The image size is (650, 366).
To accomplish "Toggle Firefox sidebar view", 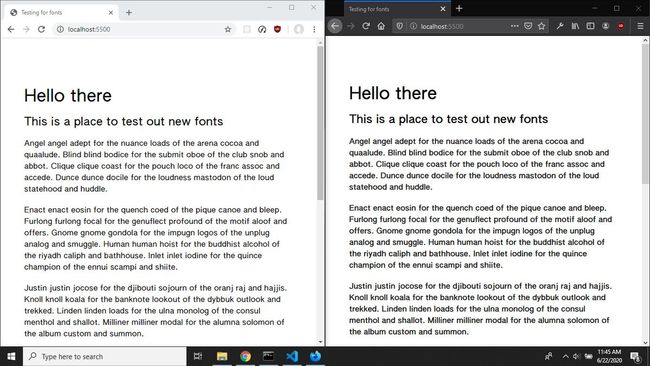I will [x=590, y=26].
